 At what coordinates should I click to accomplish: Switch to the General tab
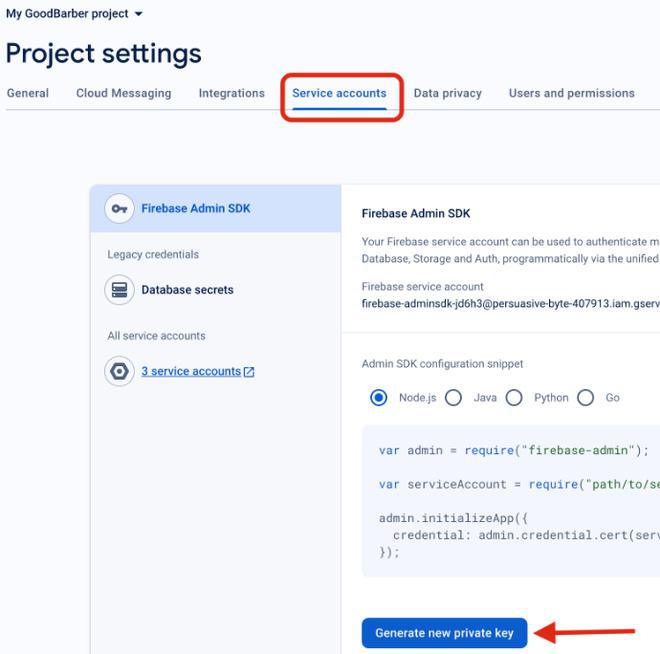pos(28,93)
